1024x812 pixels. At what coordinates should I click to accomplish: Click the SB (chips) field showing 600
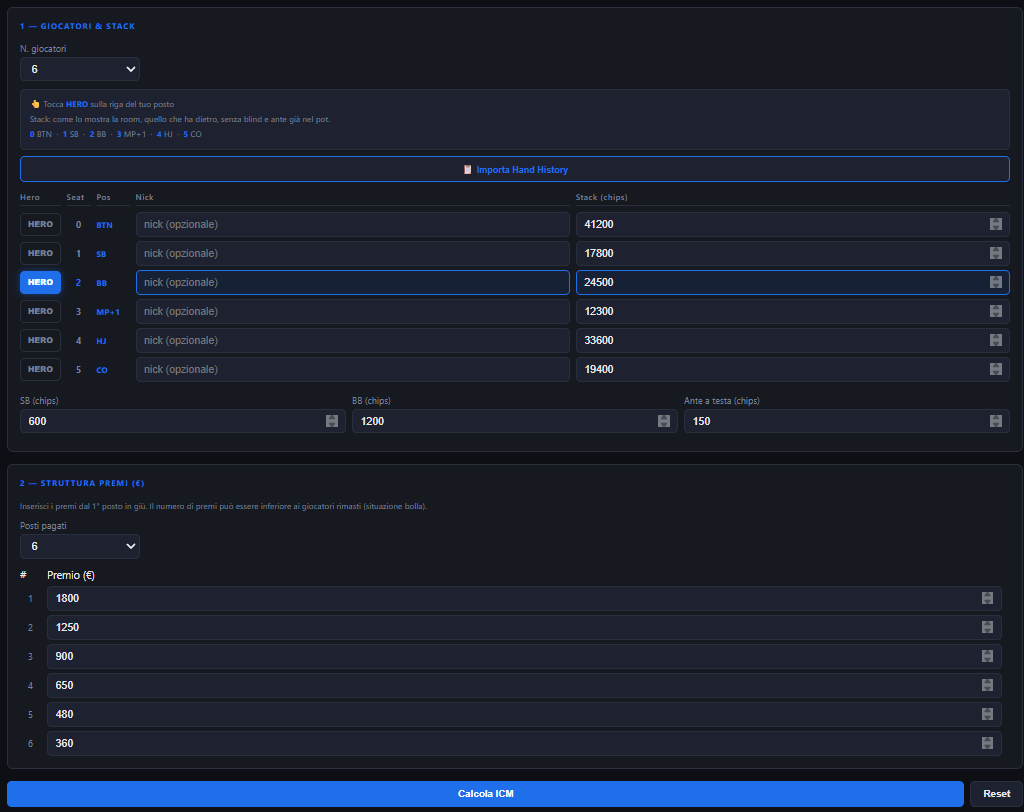pyautogui.click(x=182, y=421)
